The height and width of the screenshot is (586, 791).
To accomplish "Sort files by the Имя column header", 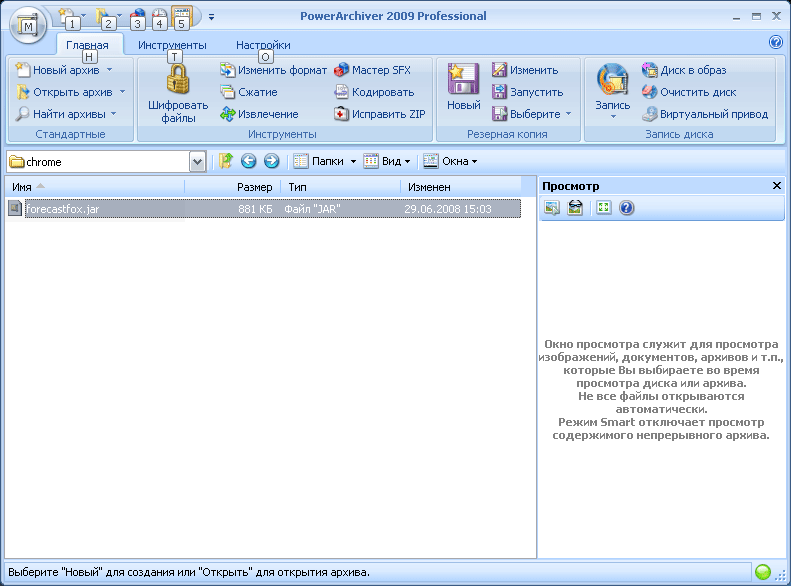I will coord(95,187).
